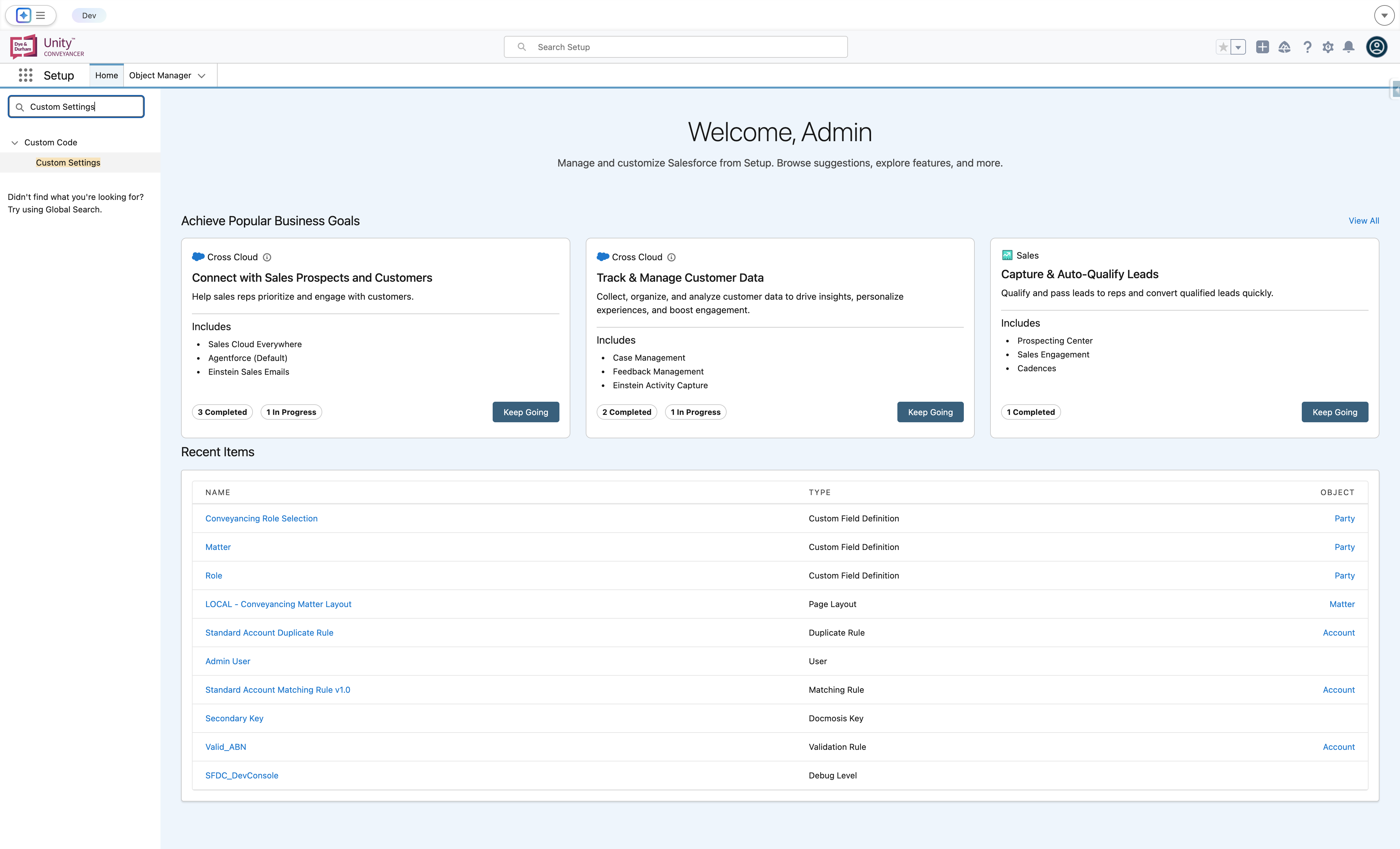The height and width of the screenshot is (849, 1400).
Task: Open the Admin User recent item
Action: (228, 661)
